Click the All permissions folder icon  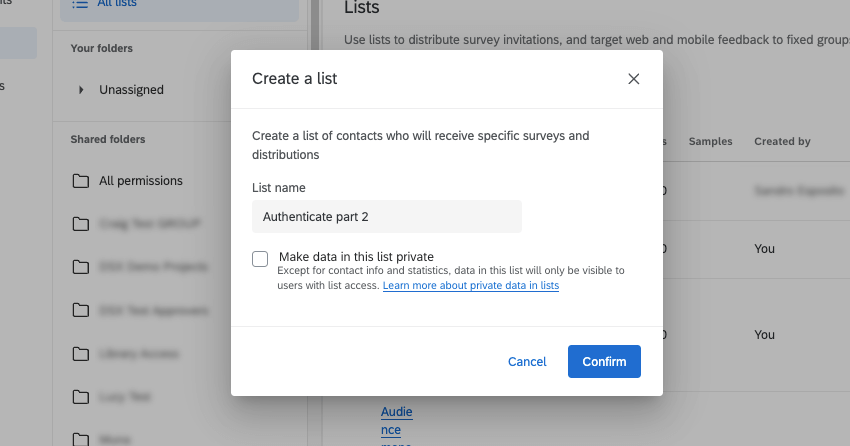pyautogui.click(x=80, y=181)
